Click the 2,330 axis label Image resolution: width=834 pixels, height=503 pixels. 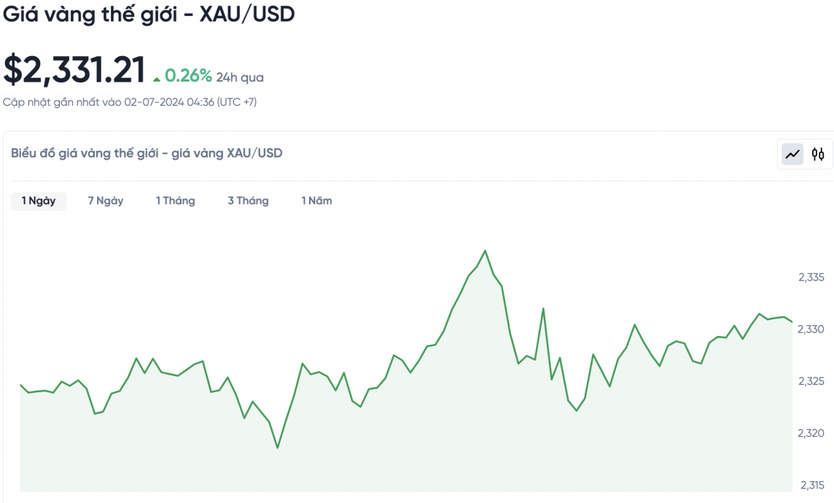tap(811, 329)
